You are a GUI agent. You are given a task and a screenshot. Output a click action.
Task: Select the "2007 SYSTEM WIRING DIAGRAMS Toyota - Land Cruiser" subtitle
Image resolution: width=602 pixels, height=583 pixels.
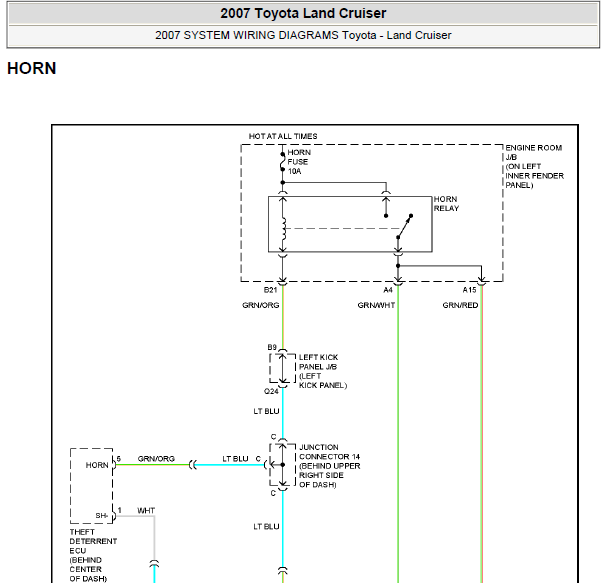(x=303, y=35)
